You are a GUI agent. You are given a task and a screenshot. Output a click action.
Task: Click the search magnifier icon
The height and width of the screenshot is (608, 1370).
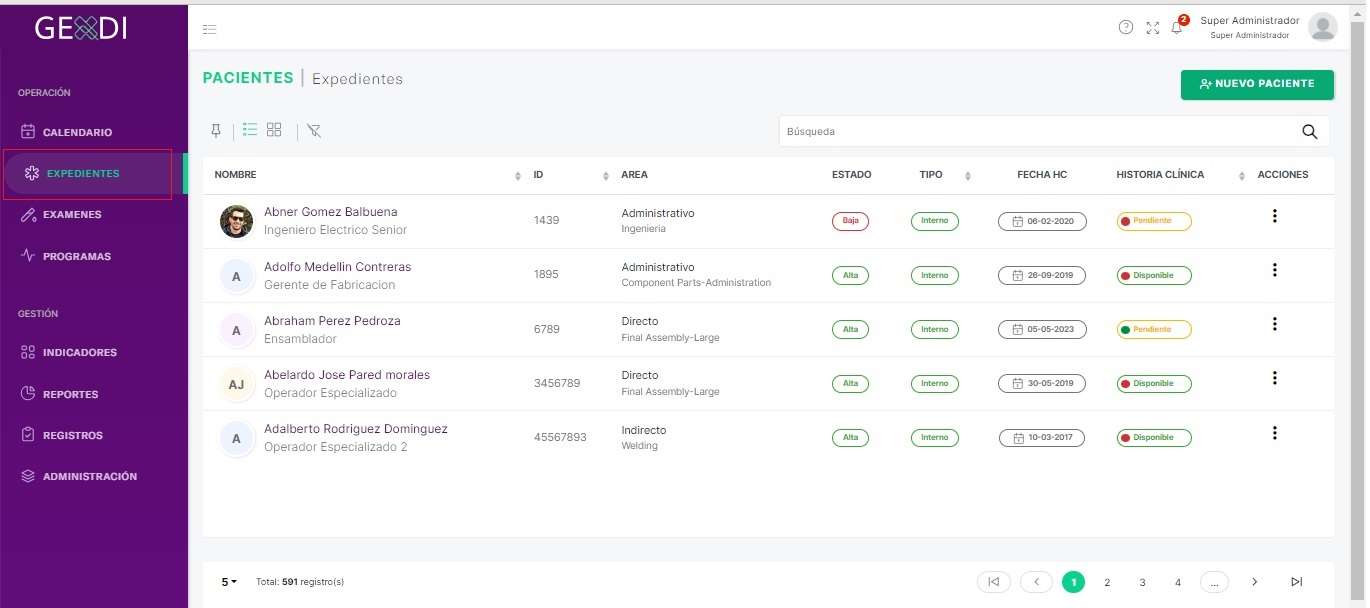1310,131
